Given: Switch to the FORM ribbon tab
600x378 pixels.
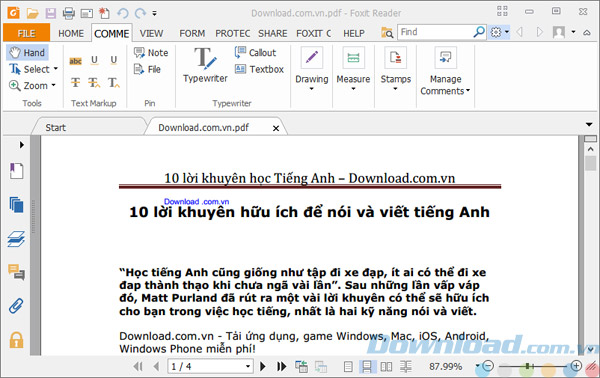Looking at the screenshot, I should (x=192, y=34).
